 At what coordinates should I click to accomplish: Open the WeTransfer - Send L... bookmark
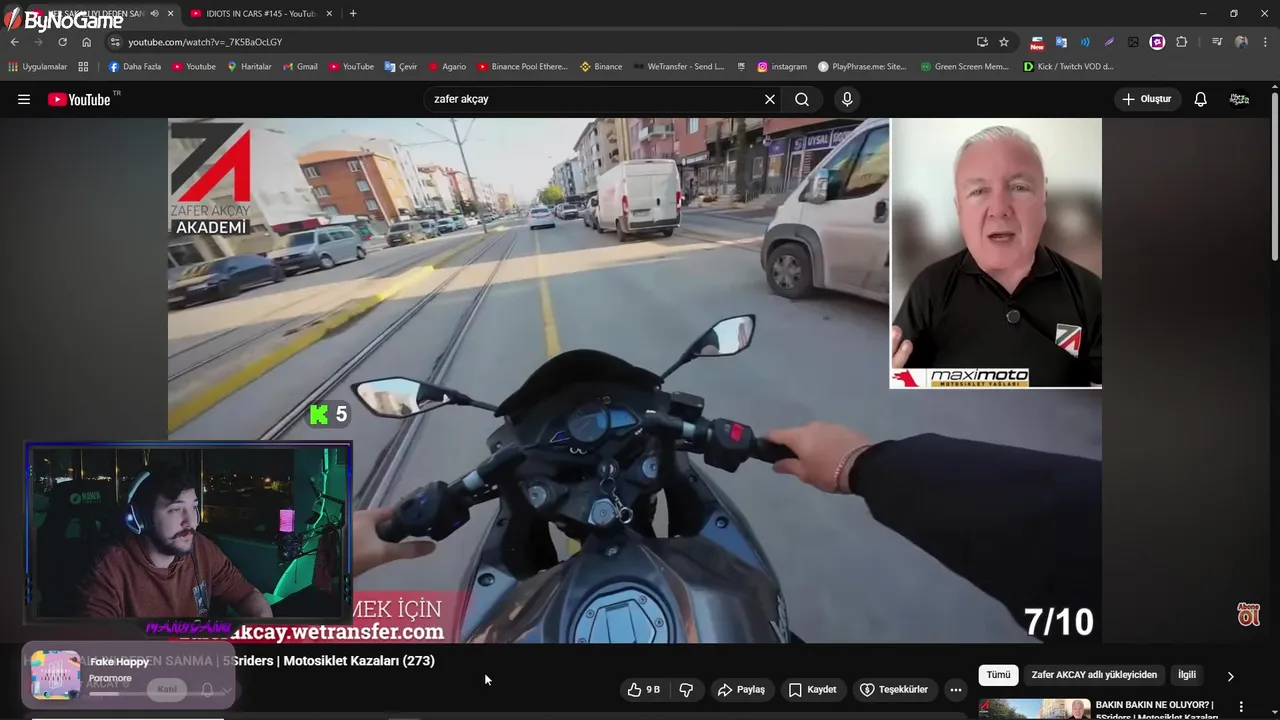[x=678, y=67]
